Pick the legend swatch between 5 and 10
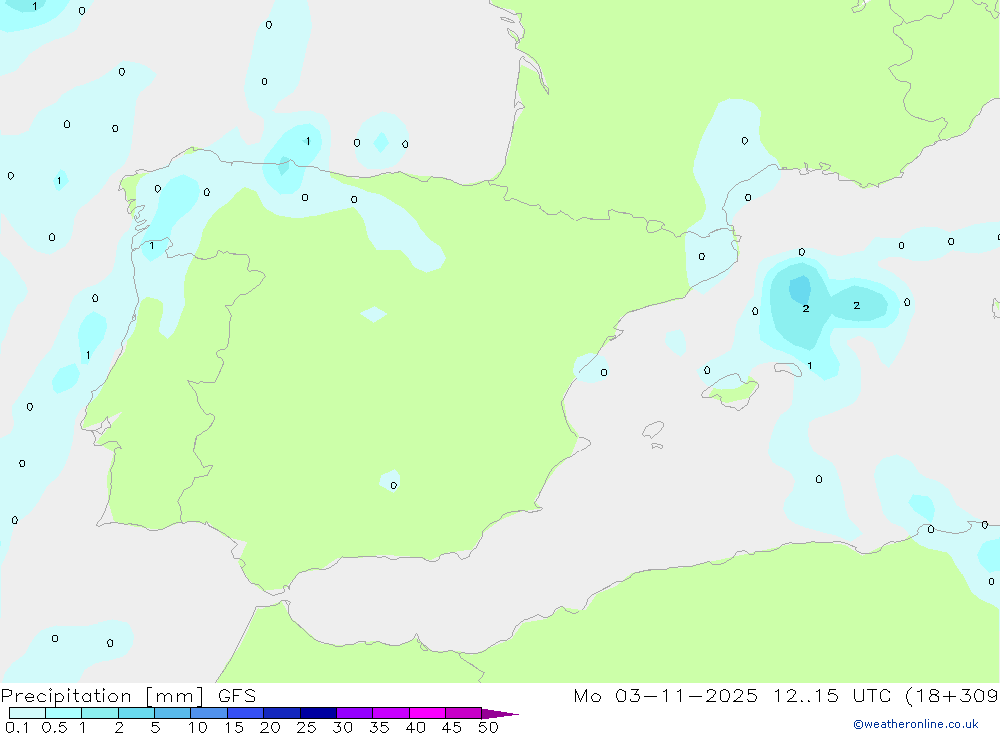The height and width of the screenshot is (733, 1000). (172, 713)
